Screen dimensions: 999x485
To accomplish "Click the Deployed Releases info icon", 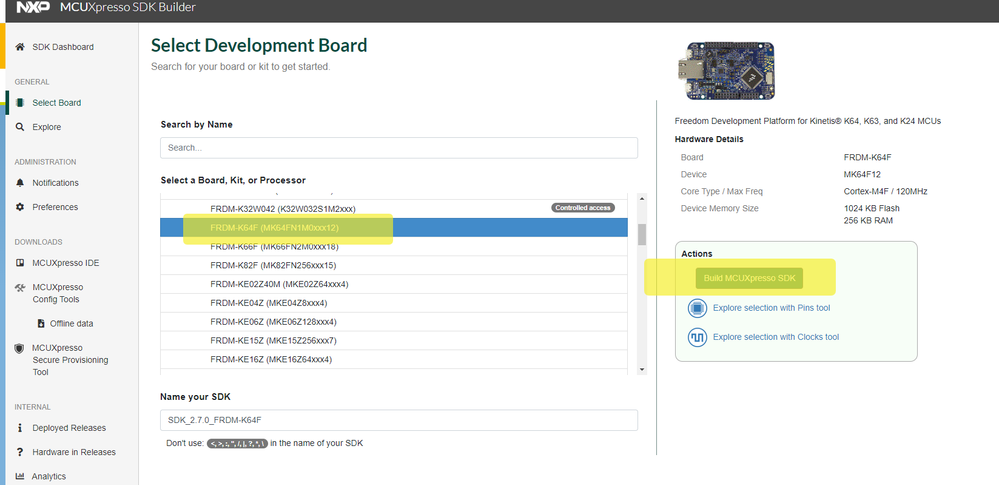I will pyautogui.click(x=20, y=428).
